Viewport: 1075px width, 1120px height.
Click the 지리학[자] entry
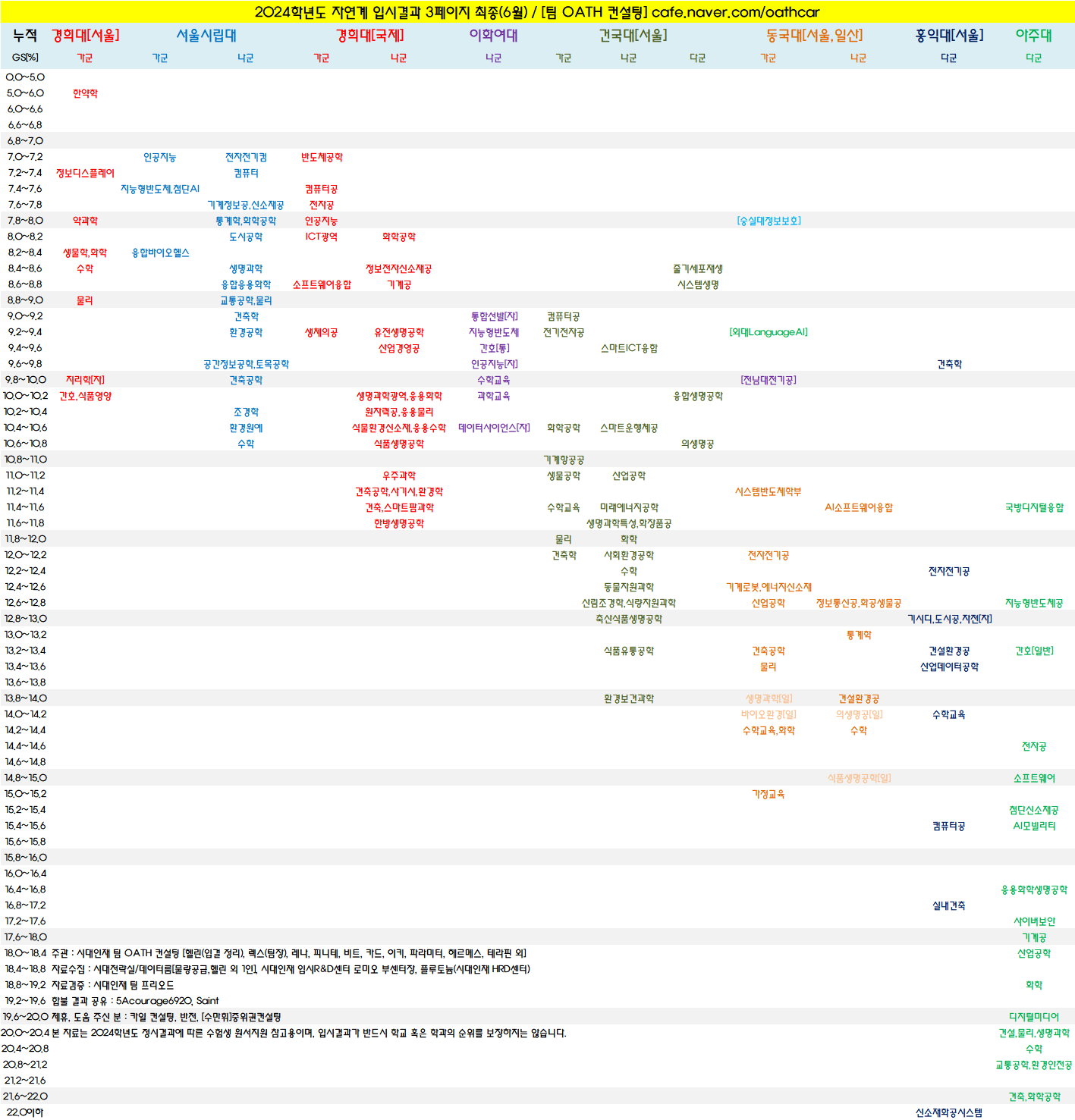pyautogui.click(x=85, y=380)
